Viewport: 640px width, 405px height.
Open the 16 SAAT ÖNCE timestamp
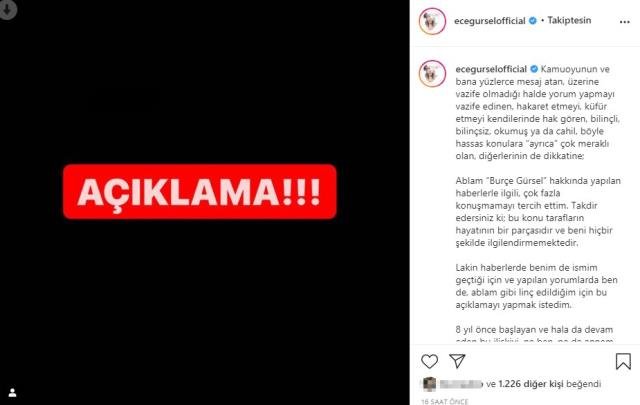tap(444, 402)
